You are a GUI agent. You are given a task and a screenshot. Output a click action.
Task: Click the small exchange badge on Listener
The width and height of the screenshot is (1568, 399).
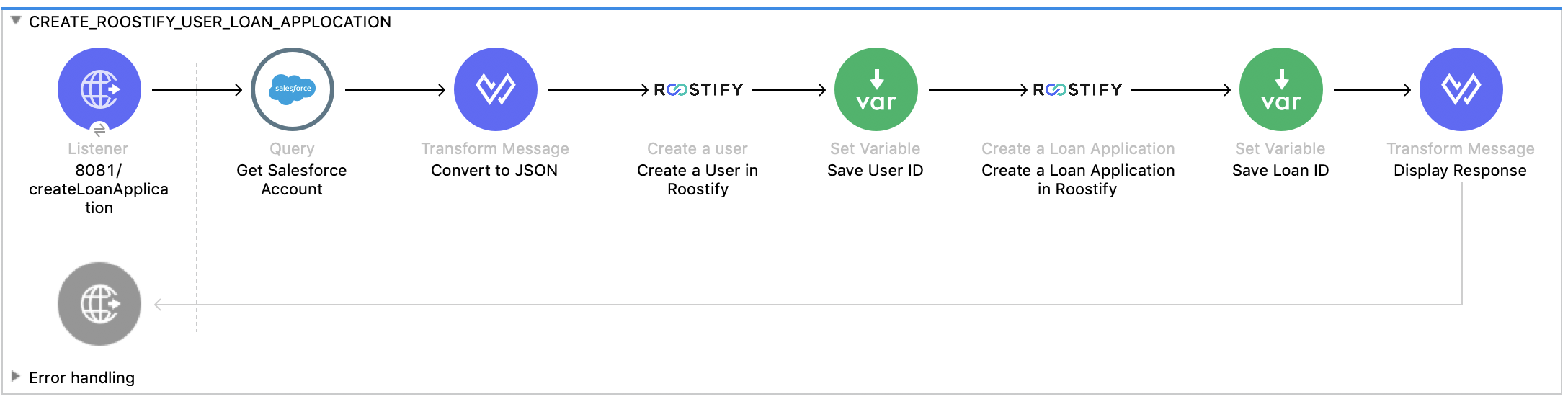[x=100, y=130]
